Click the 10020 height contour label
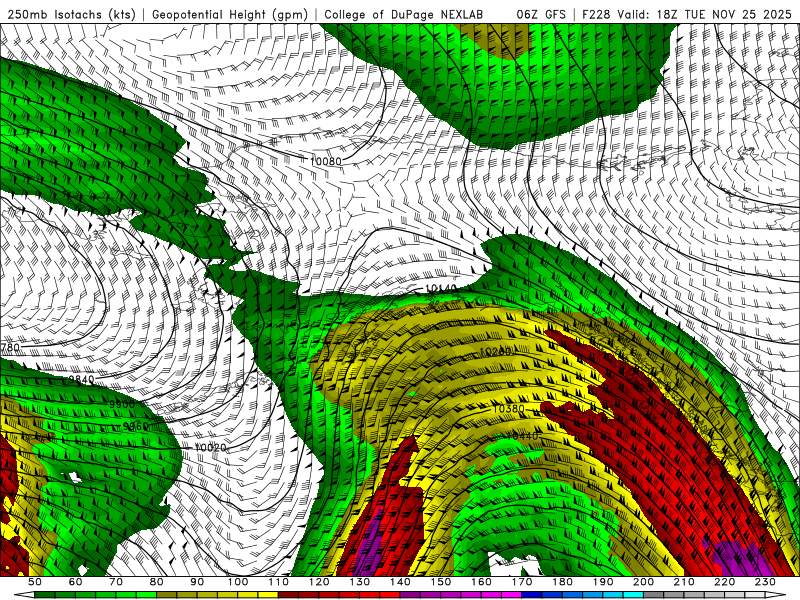 (x=211, y=447)
